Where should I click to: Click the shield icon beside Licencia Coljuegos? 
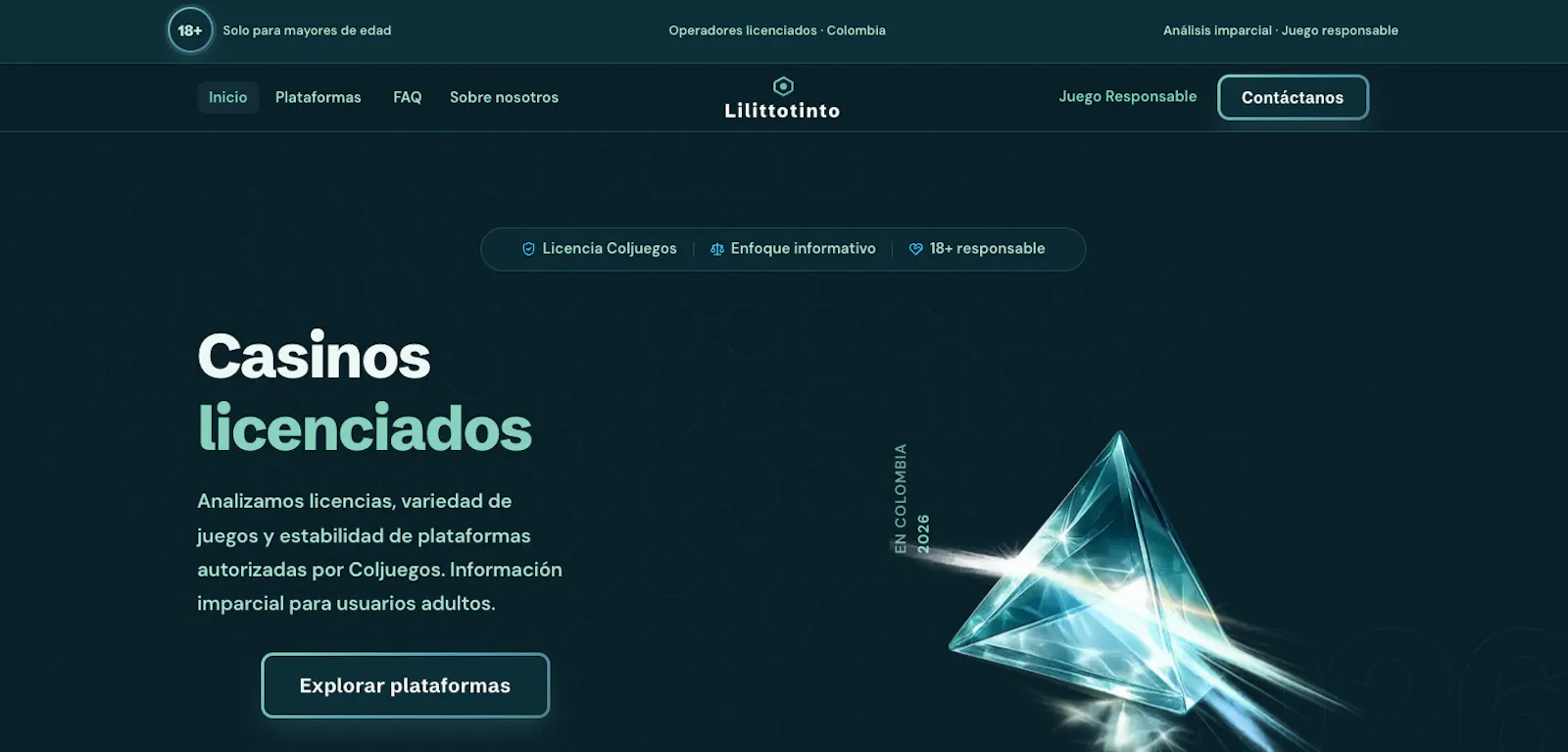(528, 249)
